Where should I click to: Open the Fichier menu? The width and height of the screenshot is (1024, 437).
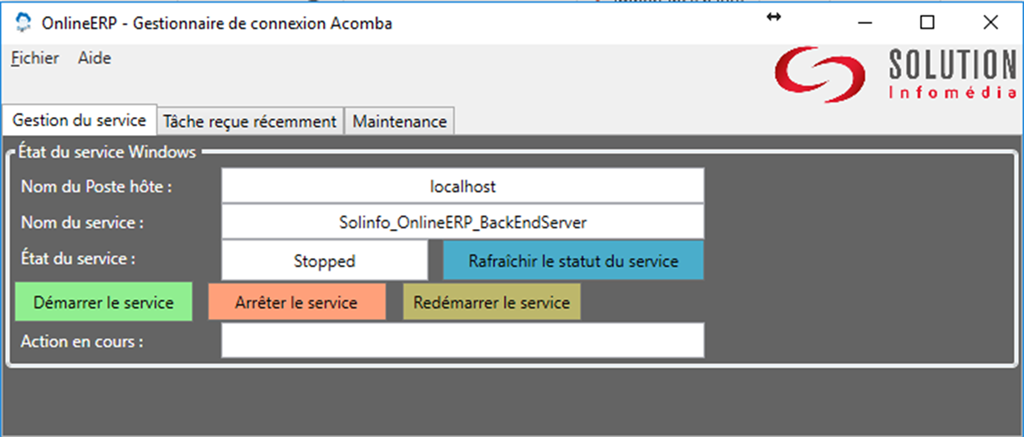pyautogui.click(x=35, y=58)
